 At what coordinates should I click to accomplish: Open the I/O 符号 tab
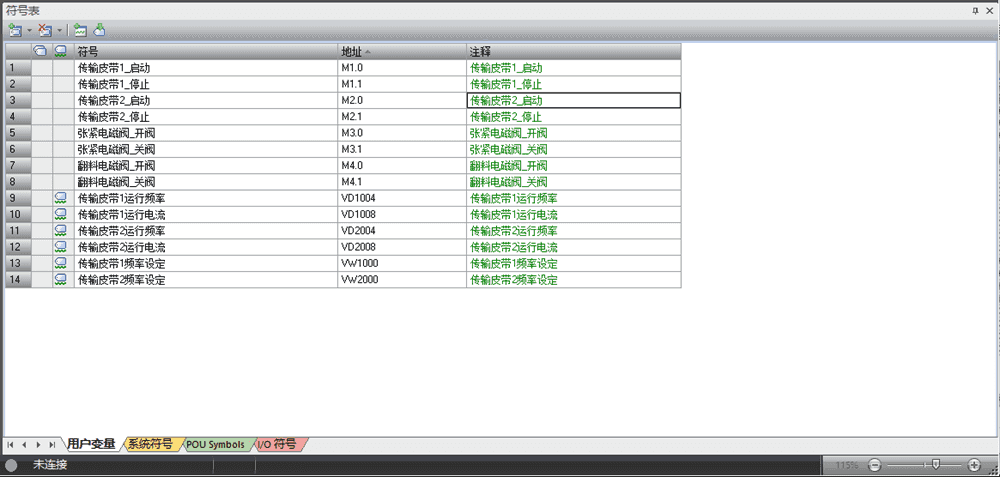pyautogui.click(x=278, y=444)
